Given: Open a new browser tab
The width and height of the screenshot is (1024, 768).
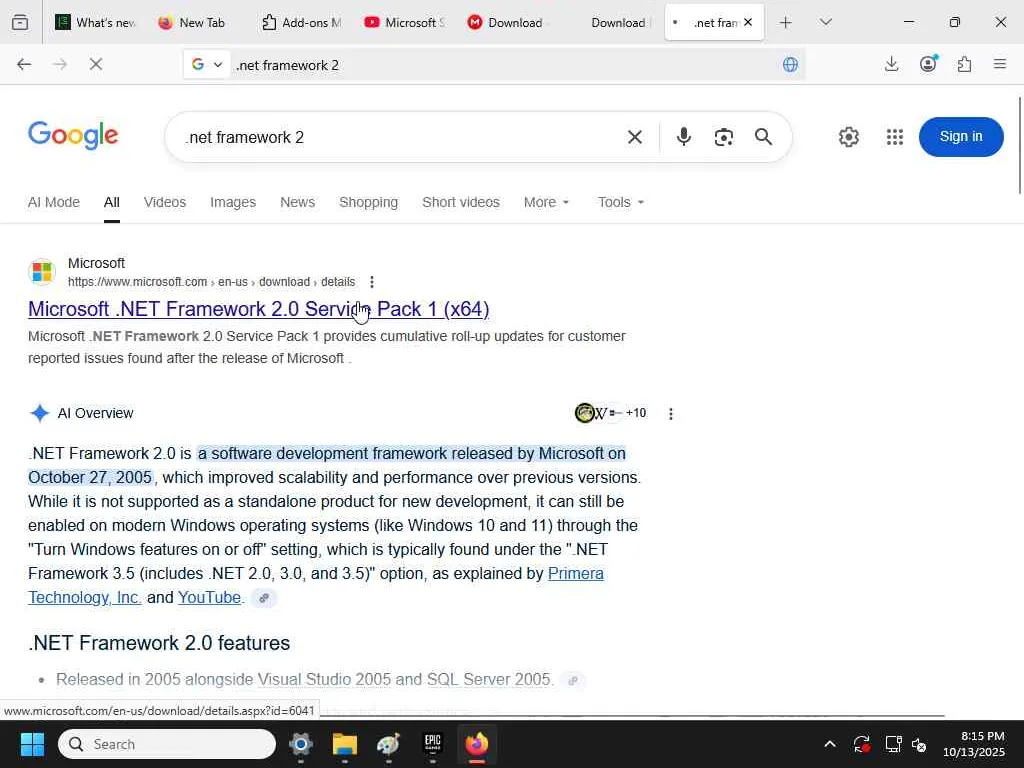Looking at the screenshot, I should pos(785,22).
